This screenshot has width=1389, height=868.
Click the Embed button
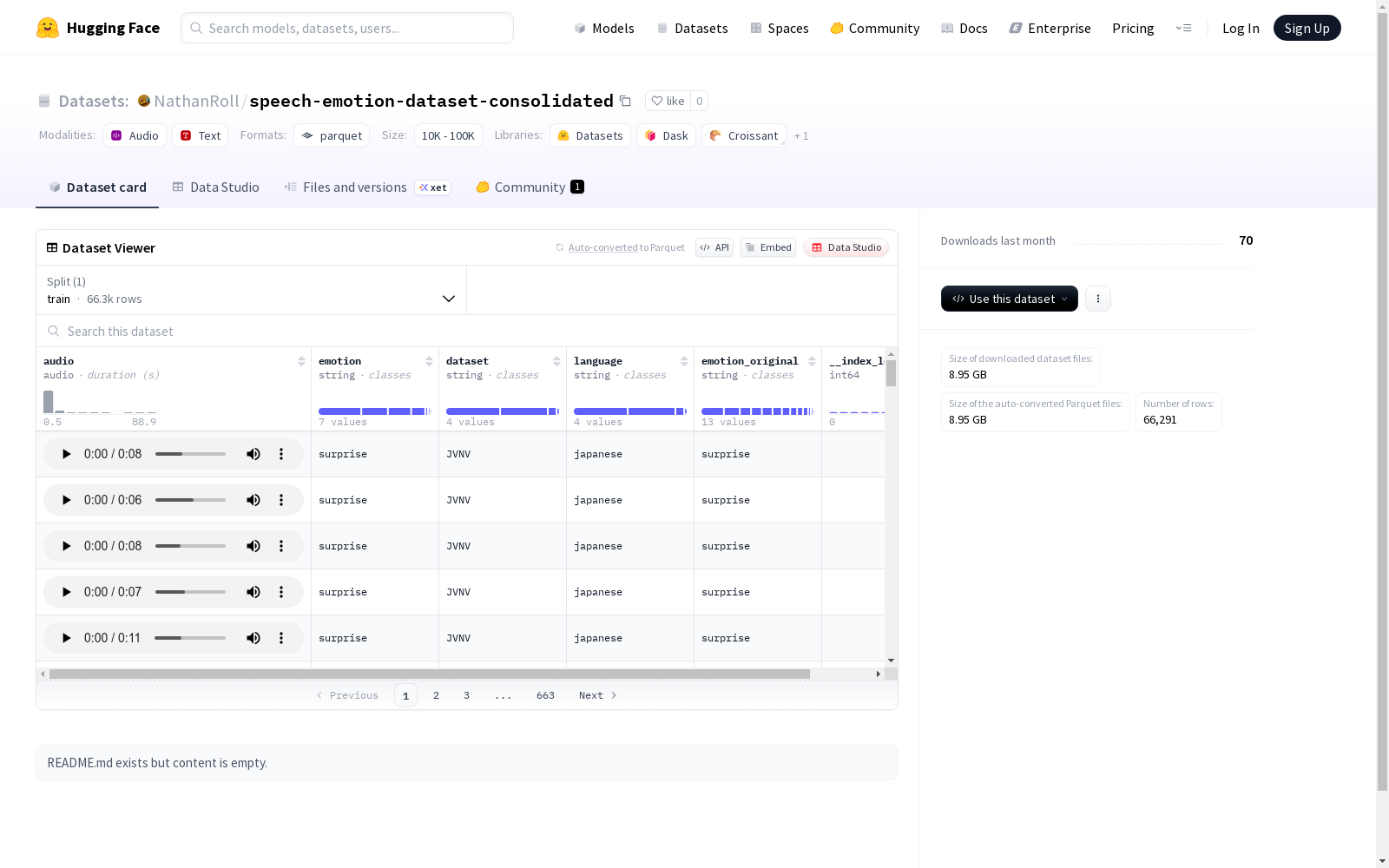pos(768,247)
